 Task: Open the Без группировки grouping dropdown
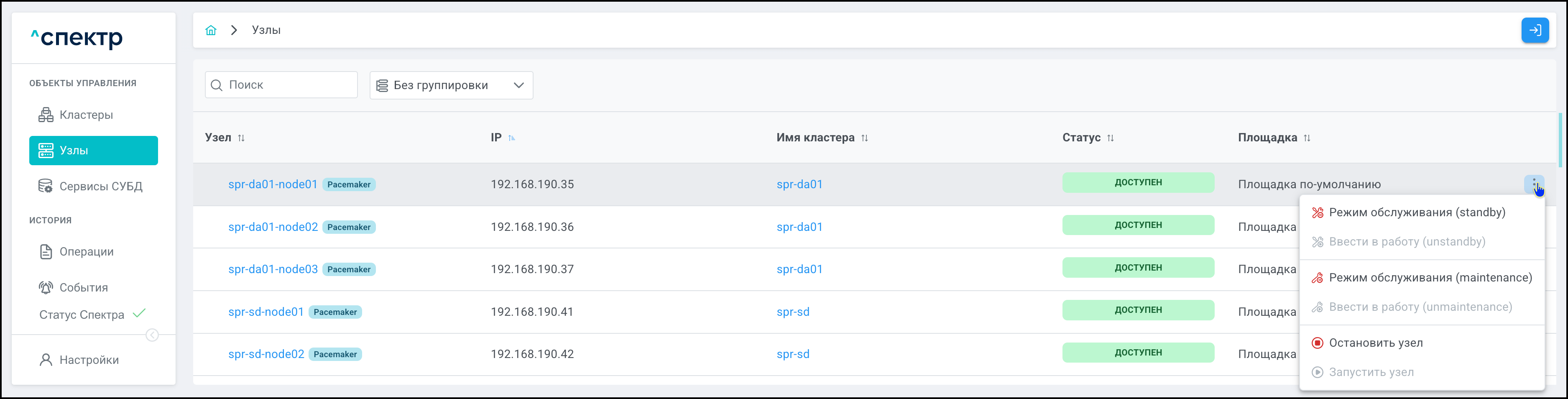[451, 85]
